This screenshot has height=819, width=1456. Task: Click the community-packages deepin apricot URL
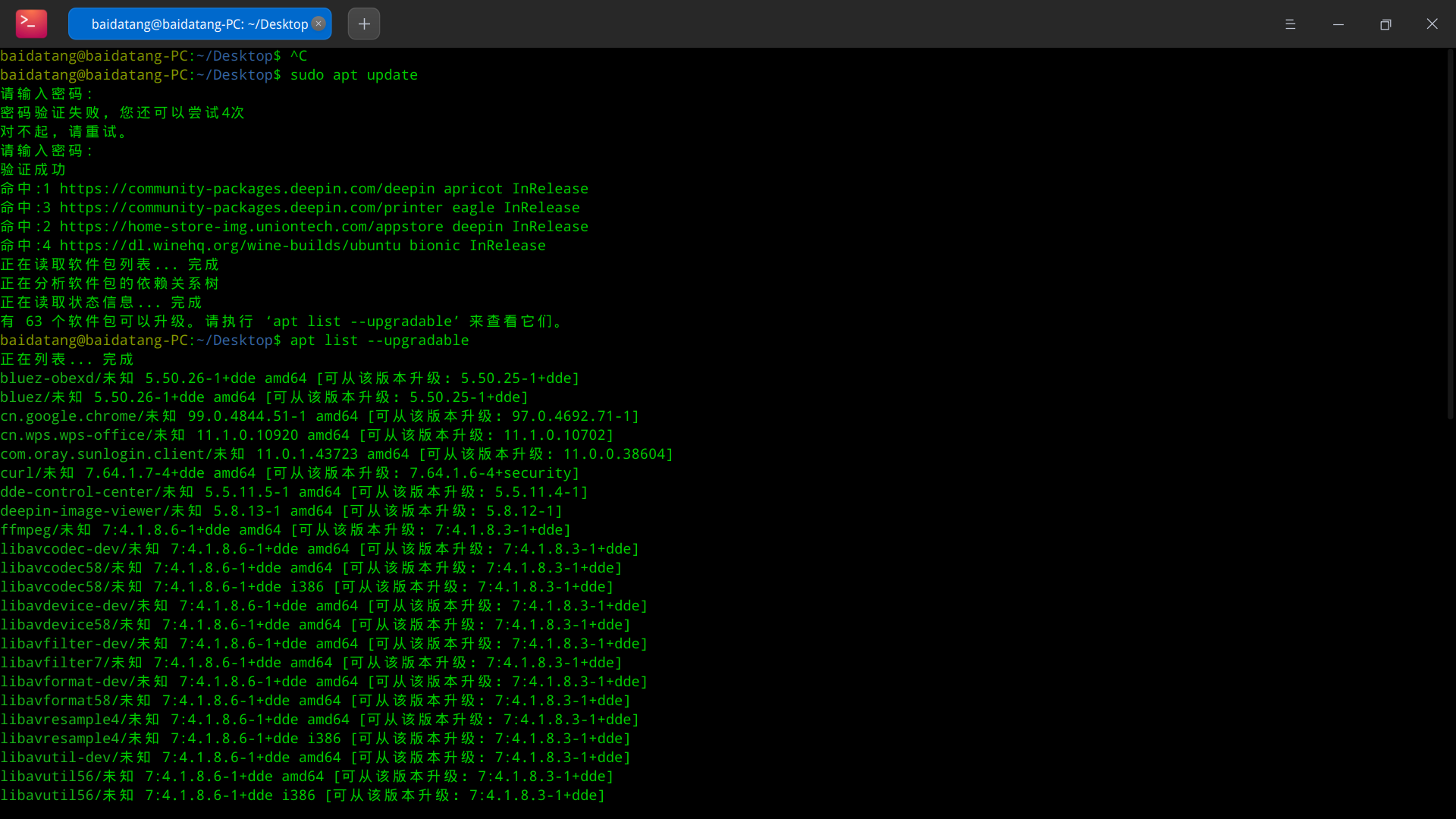pyautogui.click(x=247, y=189)
